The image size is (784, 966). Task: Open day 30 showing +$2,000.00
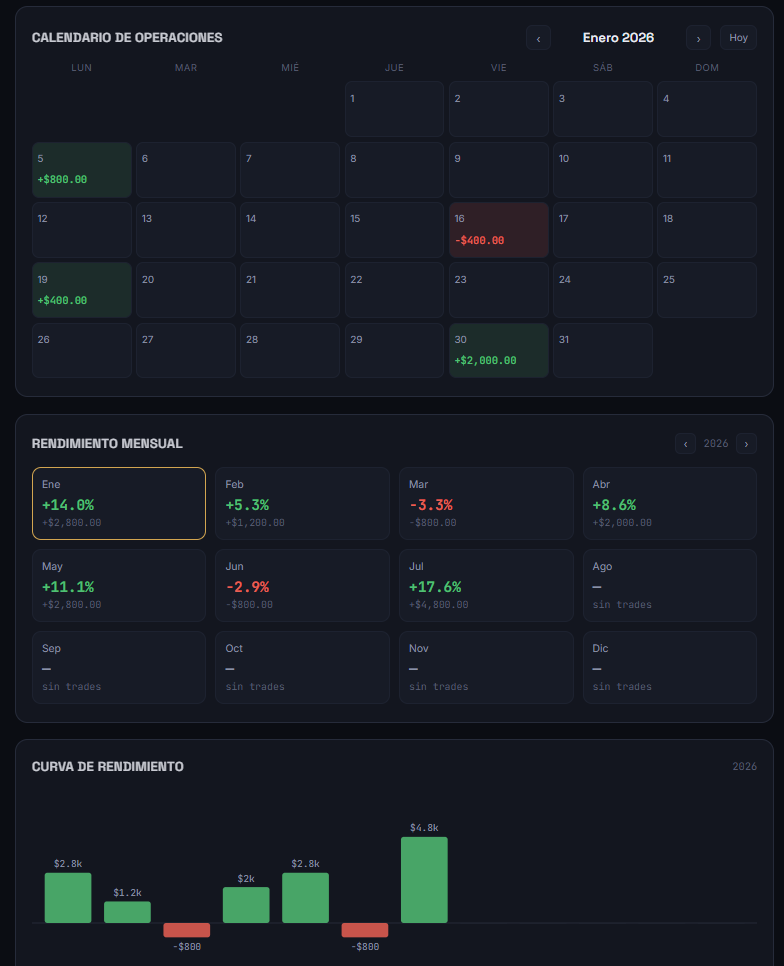tap(499, 351)
